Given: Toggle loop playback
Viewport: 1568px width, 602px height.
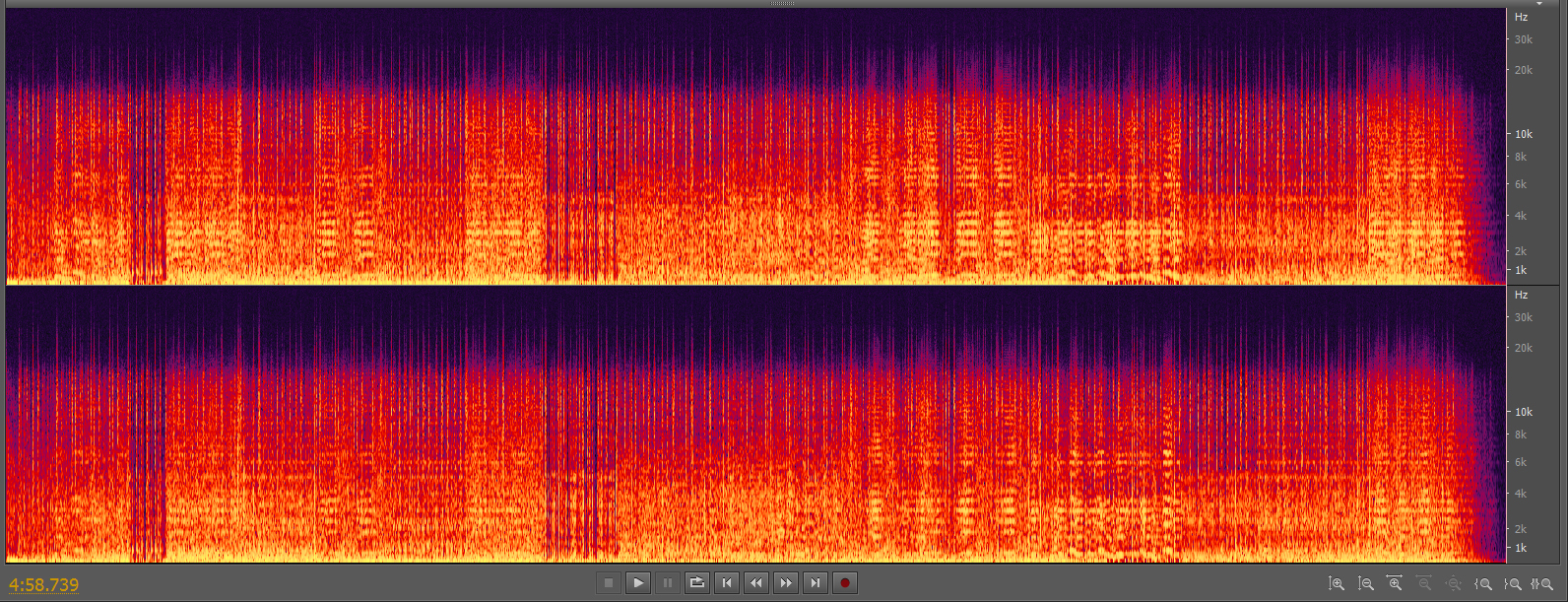Looking at the screenshot, I should (x=697, y=583).
